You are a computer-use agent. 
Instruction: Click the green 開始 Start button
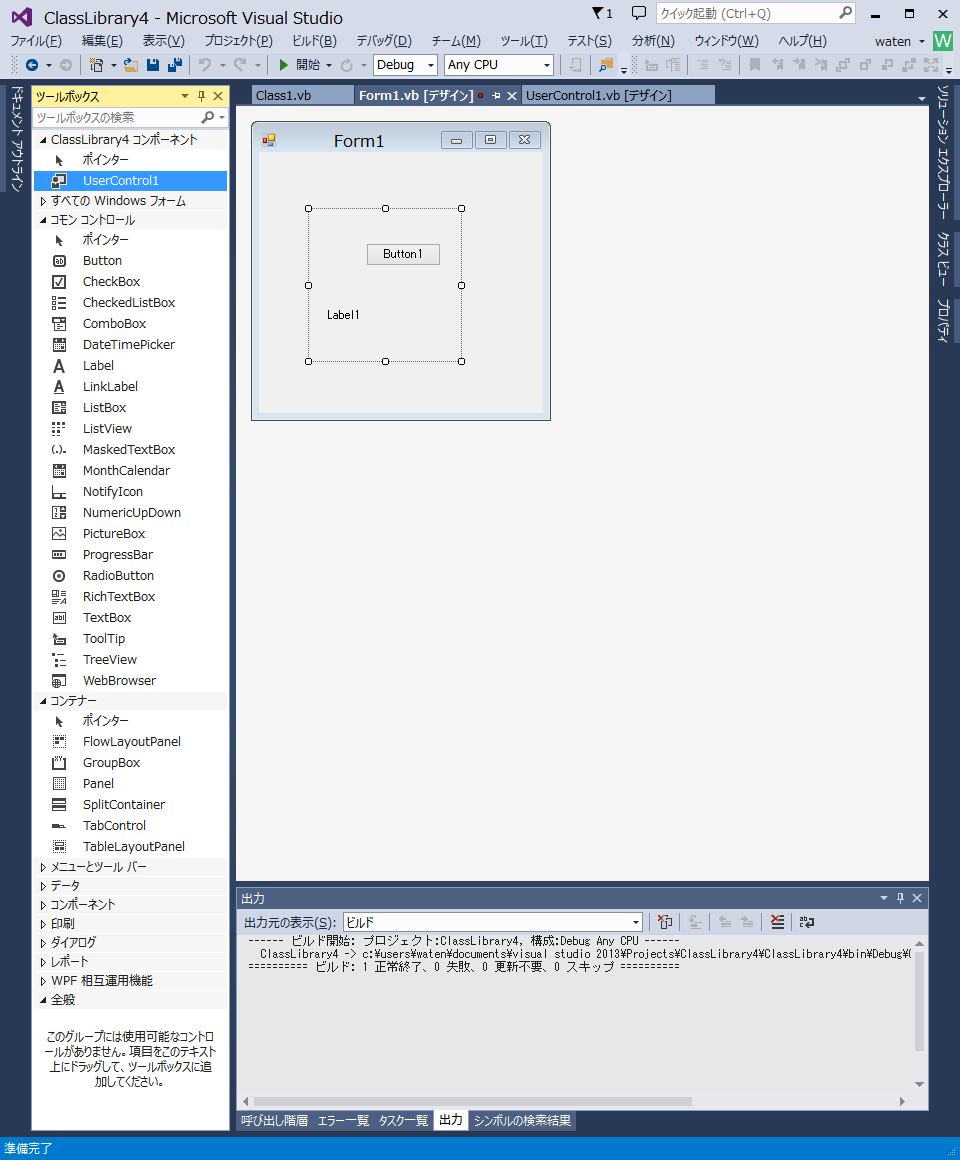[299, 65]
